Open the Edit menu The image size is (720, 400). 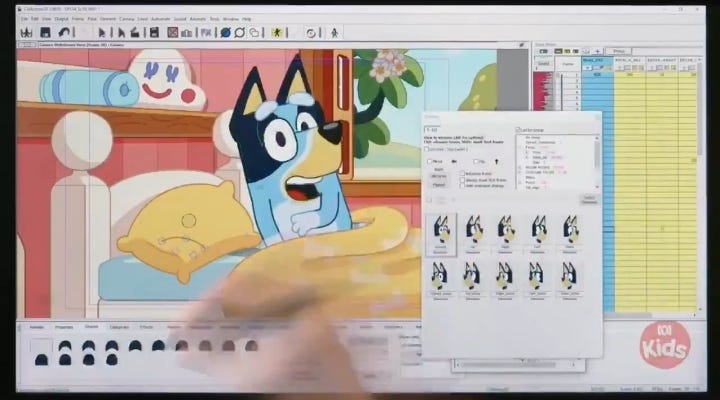tap(35, 19)
